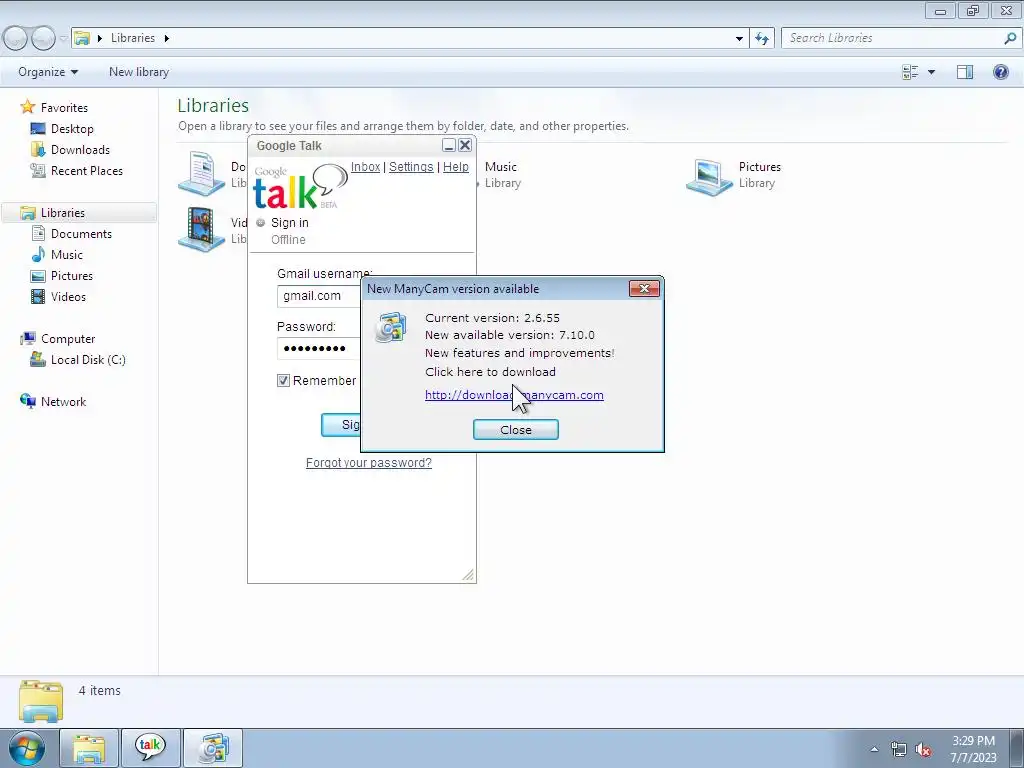The image size is (1024, 768).
Task: Click the ManyCam download link
Action: (514, 395)
